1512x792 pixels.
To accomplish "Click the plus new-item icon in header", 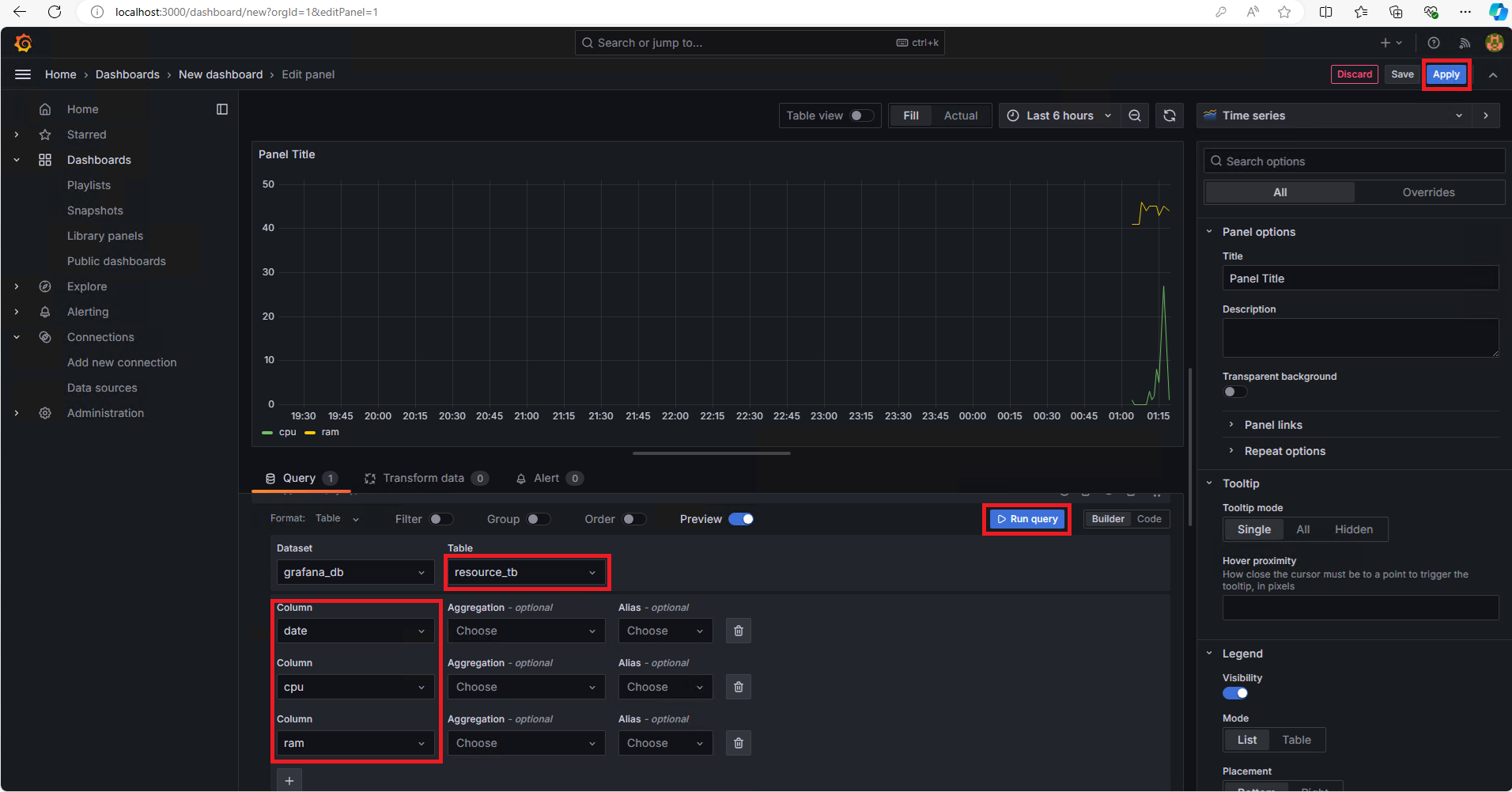I will (x=1391, y=43).
